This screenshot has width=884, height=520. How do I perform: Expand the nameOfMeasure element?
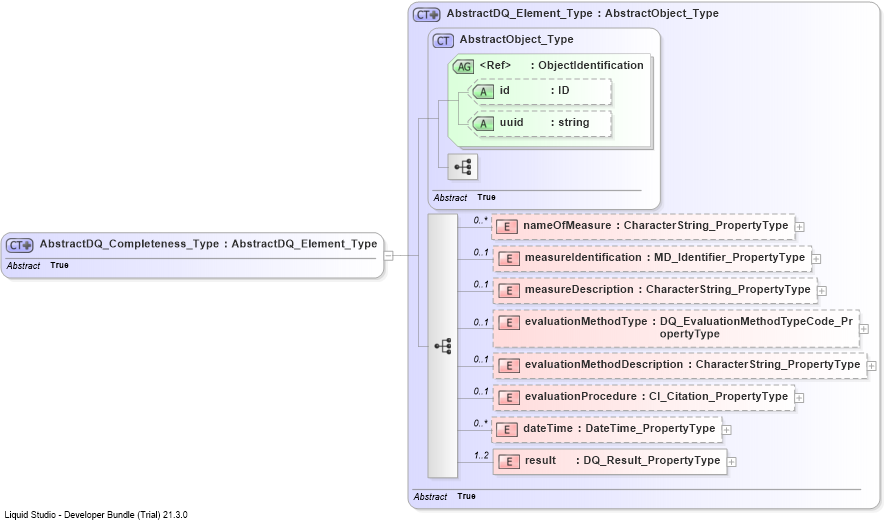pyautogui.click(x=799, y=227)
